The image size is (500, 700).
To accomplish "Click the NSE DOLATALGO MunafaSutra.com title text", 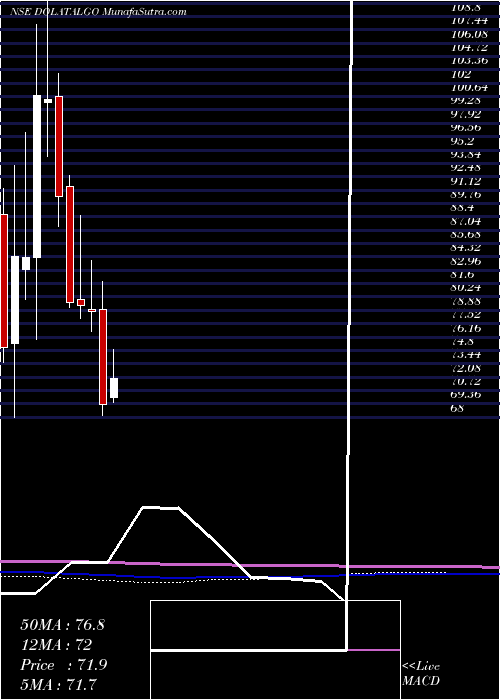I will pyautogui.click(x=98, y=12).
